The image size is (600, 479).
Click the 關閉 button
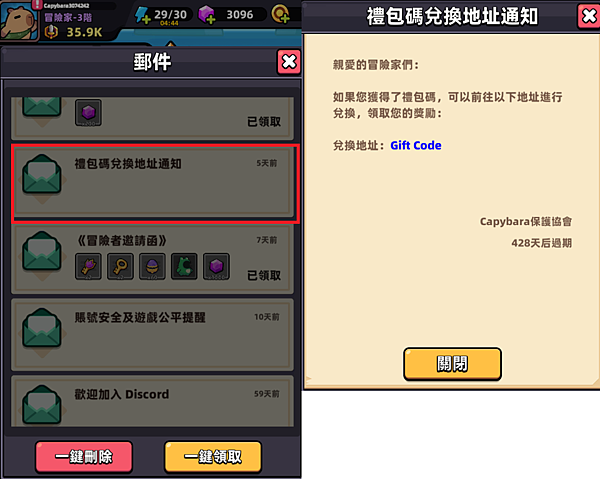tap(452, 364)
